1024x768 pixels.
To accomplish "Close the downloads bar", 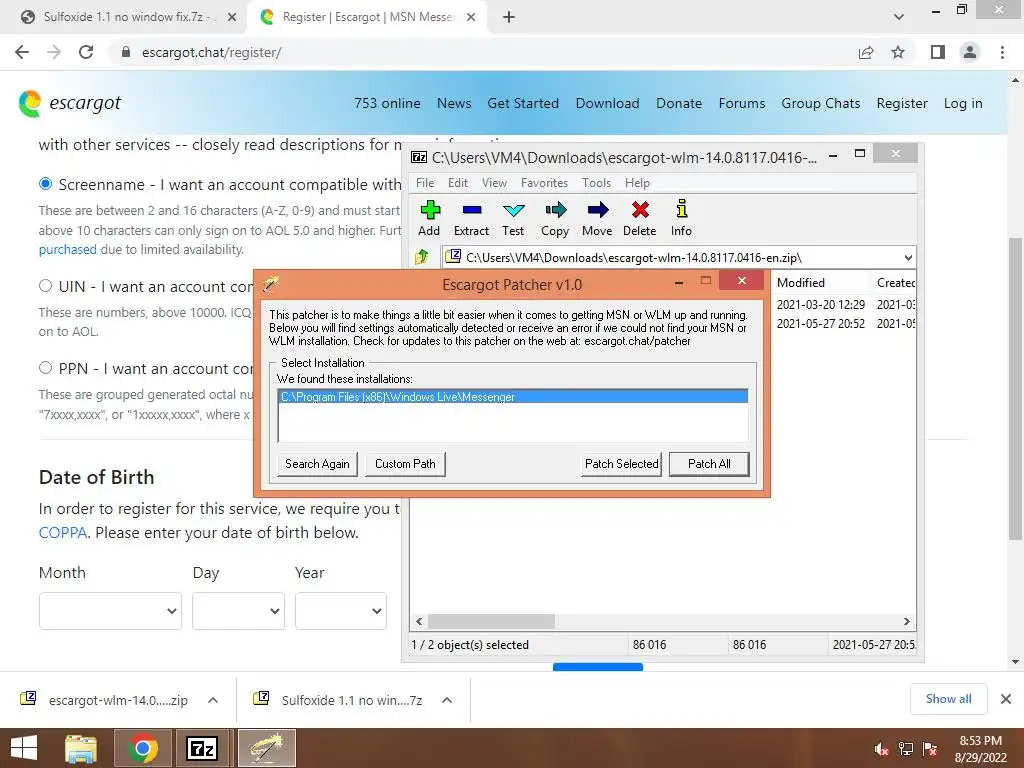I will (1006, 699).
